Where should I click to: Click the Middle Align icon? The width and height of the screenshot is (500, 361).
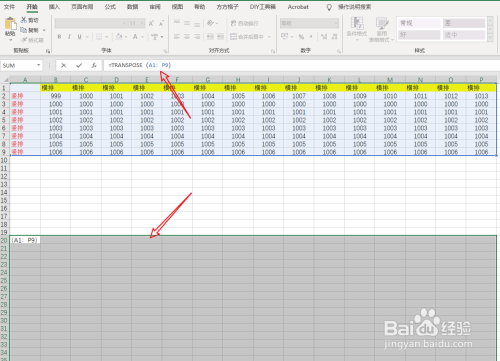tap(187, 23)
